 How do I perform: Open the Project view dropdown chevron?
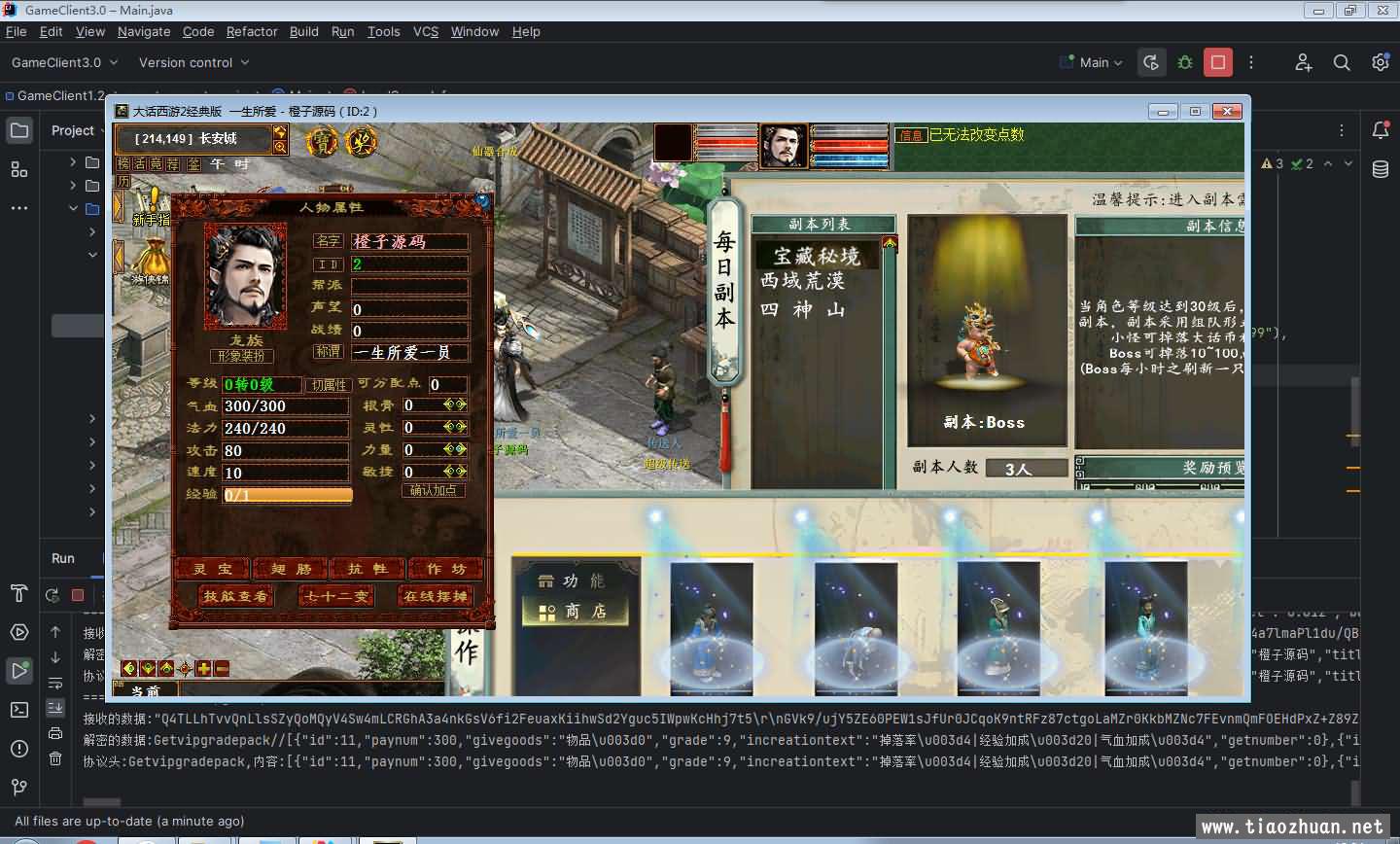[102, 130]
